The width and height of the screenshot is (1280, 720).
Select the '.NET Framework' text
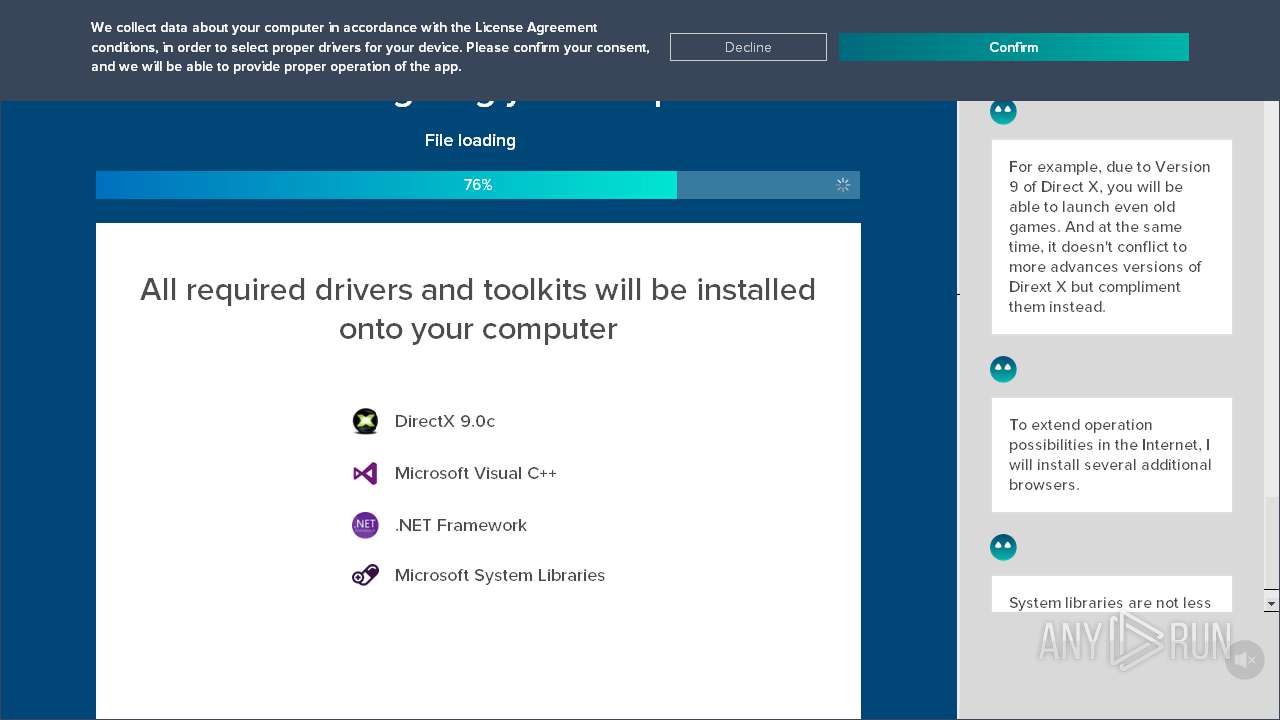pos(461,525)
